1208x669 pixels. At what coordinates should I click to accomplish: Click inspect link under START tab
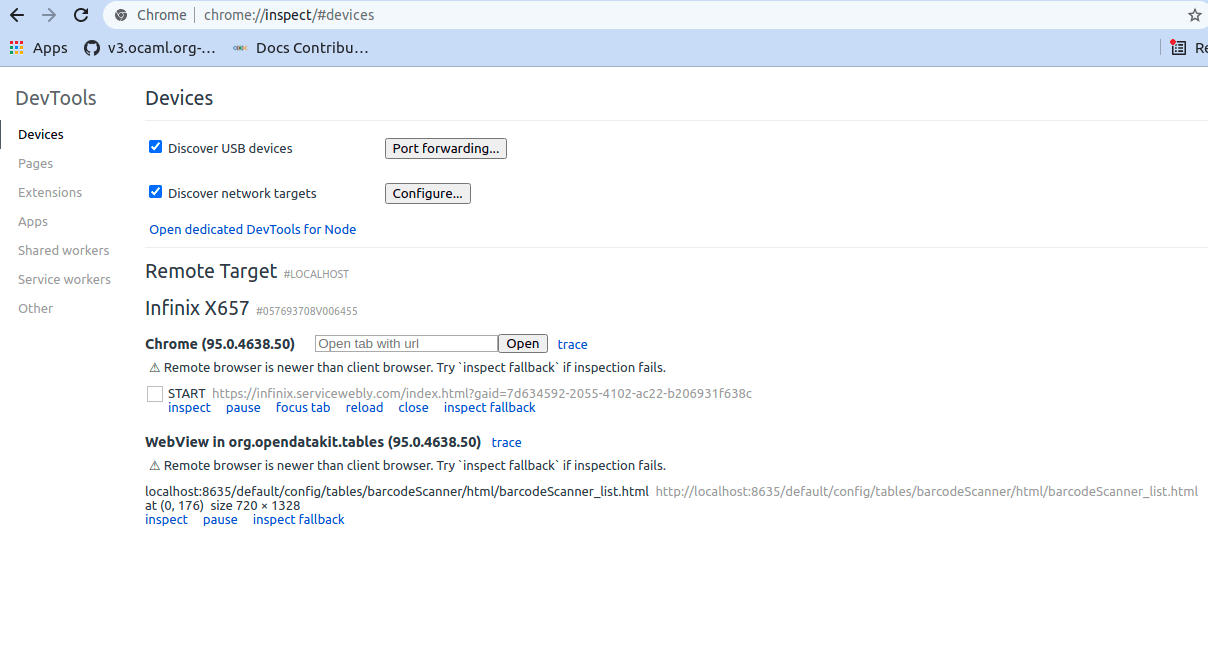click(189, 407)
